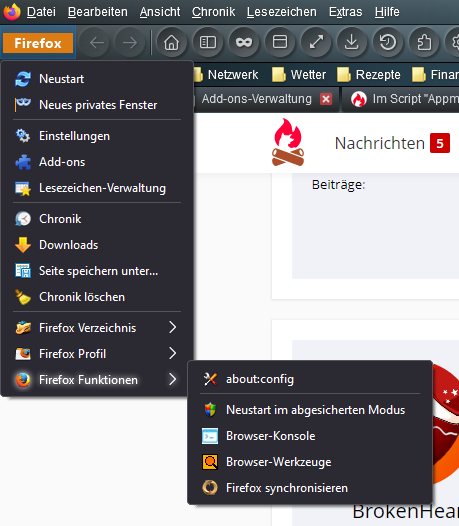Open about:config from submenu

coord(310,379)
